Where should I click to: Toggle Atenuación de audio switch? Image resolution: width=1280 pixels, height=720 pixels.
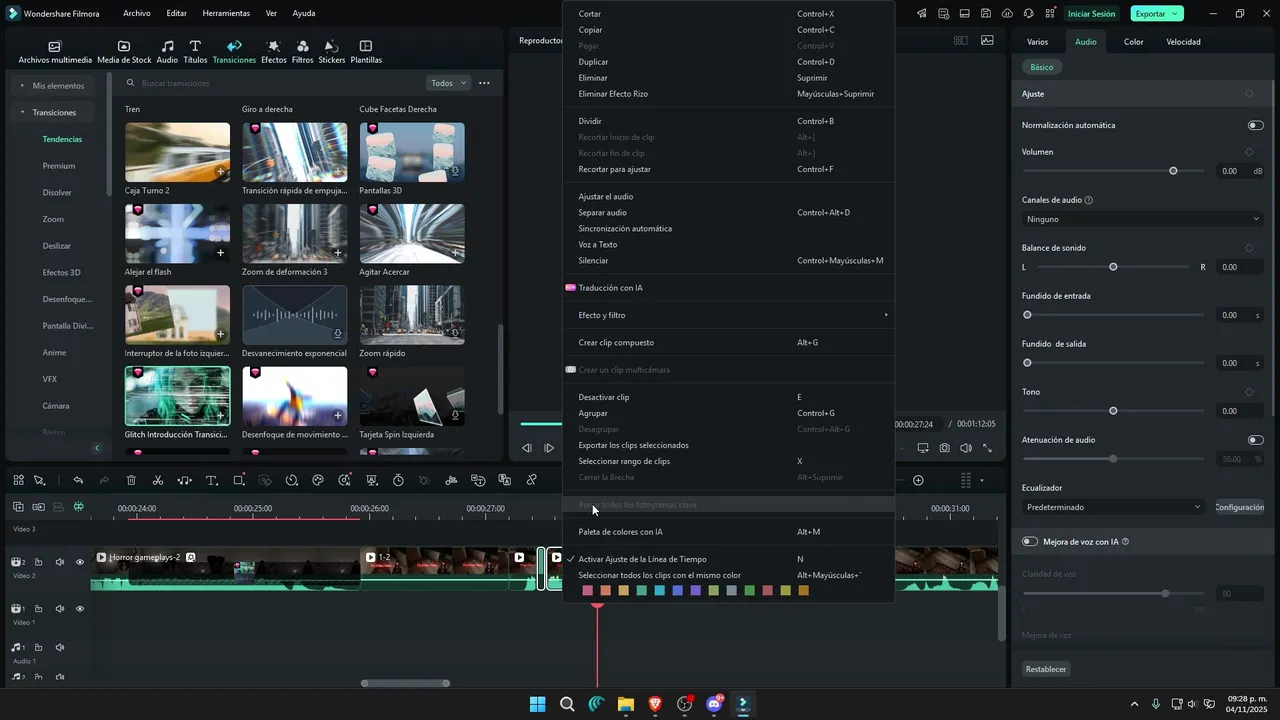pos(1255,440)
